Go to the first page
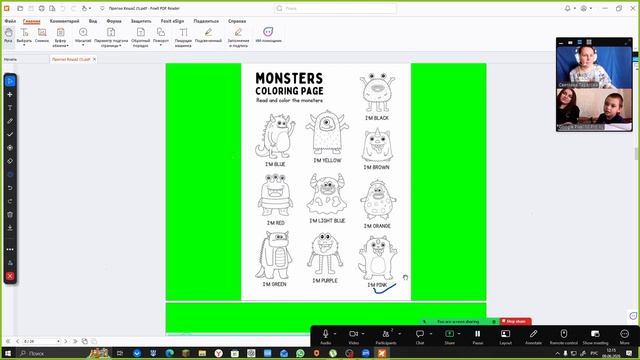Screen dimensions: 640x360 tap(8, 341)
